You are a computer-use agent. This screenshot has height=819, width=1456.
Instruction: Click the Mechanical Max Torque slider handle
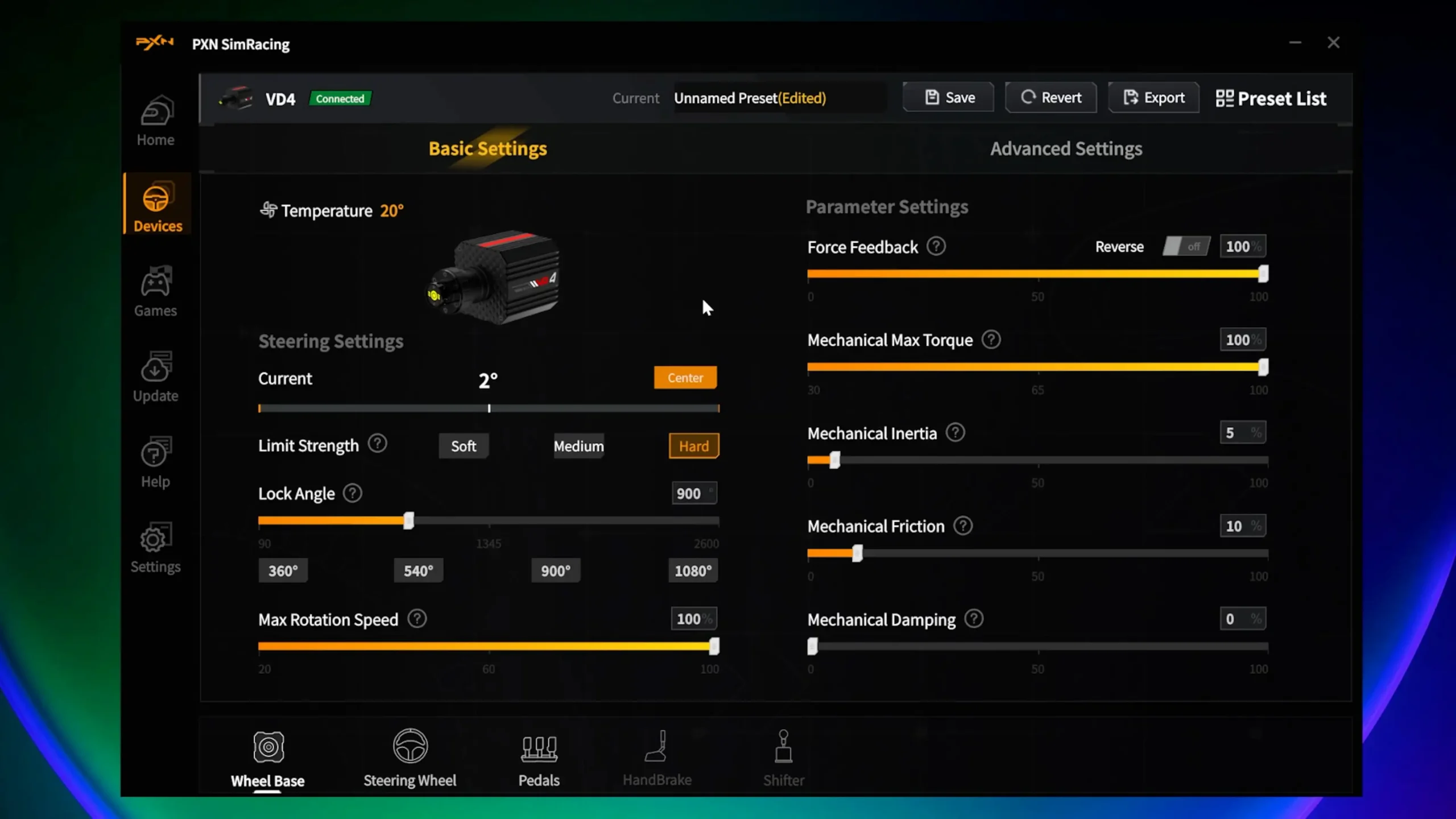1263,367
